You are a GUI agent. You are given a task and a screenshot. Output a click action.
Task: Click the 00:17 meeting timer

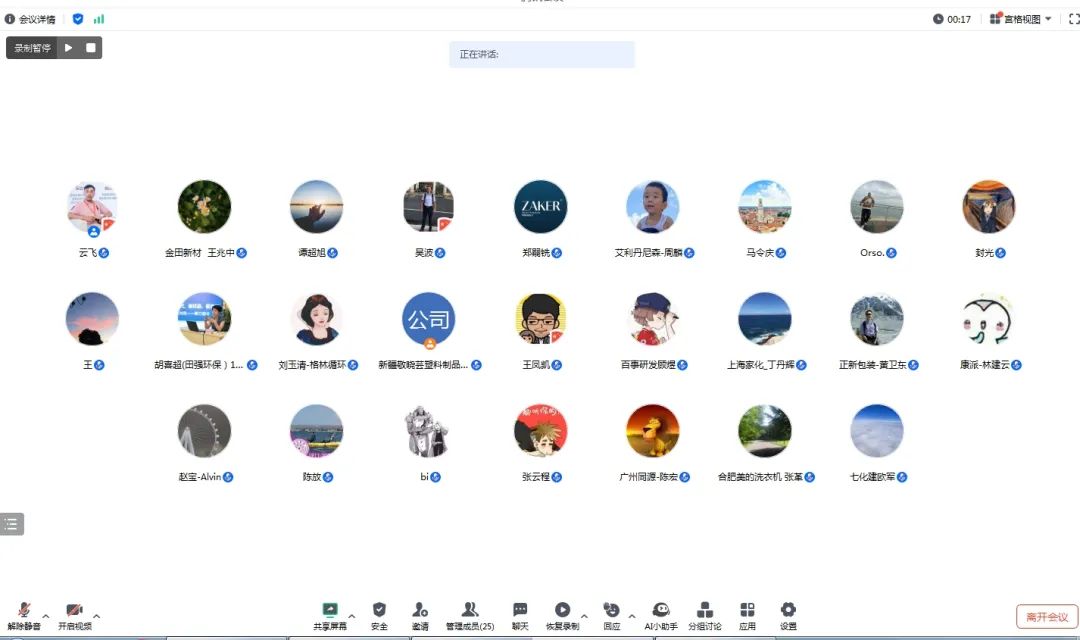952,19
